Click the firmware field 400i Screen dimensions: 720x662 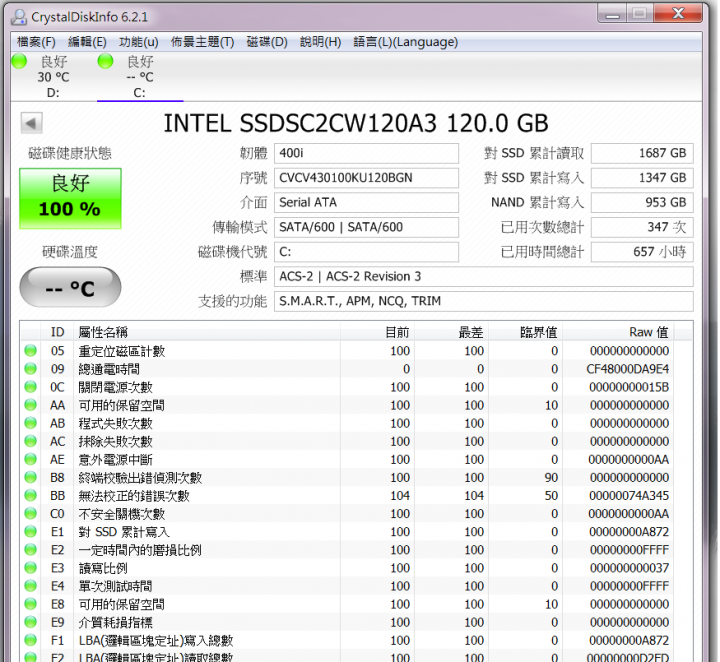(366, 153)
